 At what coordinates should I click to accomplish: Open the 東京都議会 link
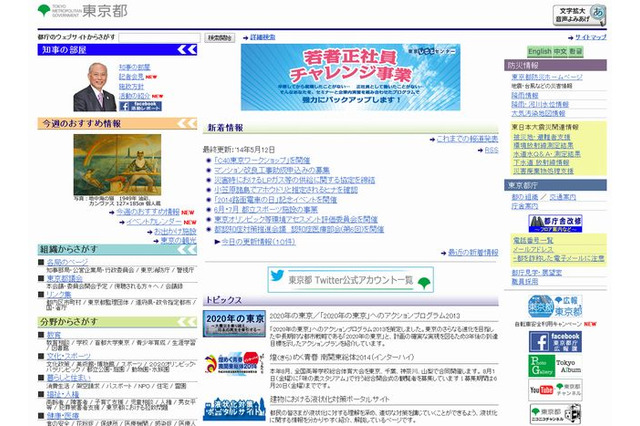click(x=64, y=278)
